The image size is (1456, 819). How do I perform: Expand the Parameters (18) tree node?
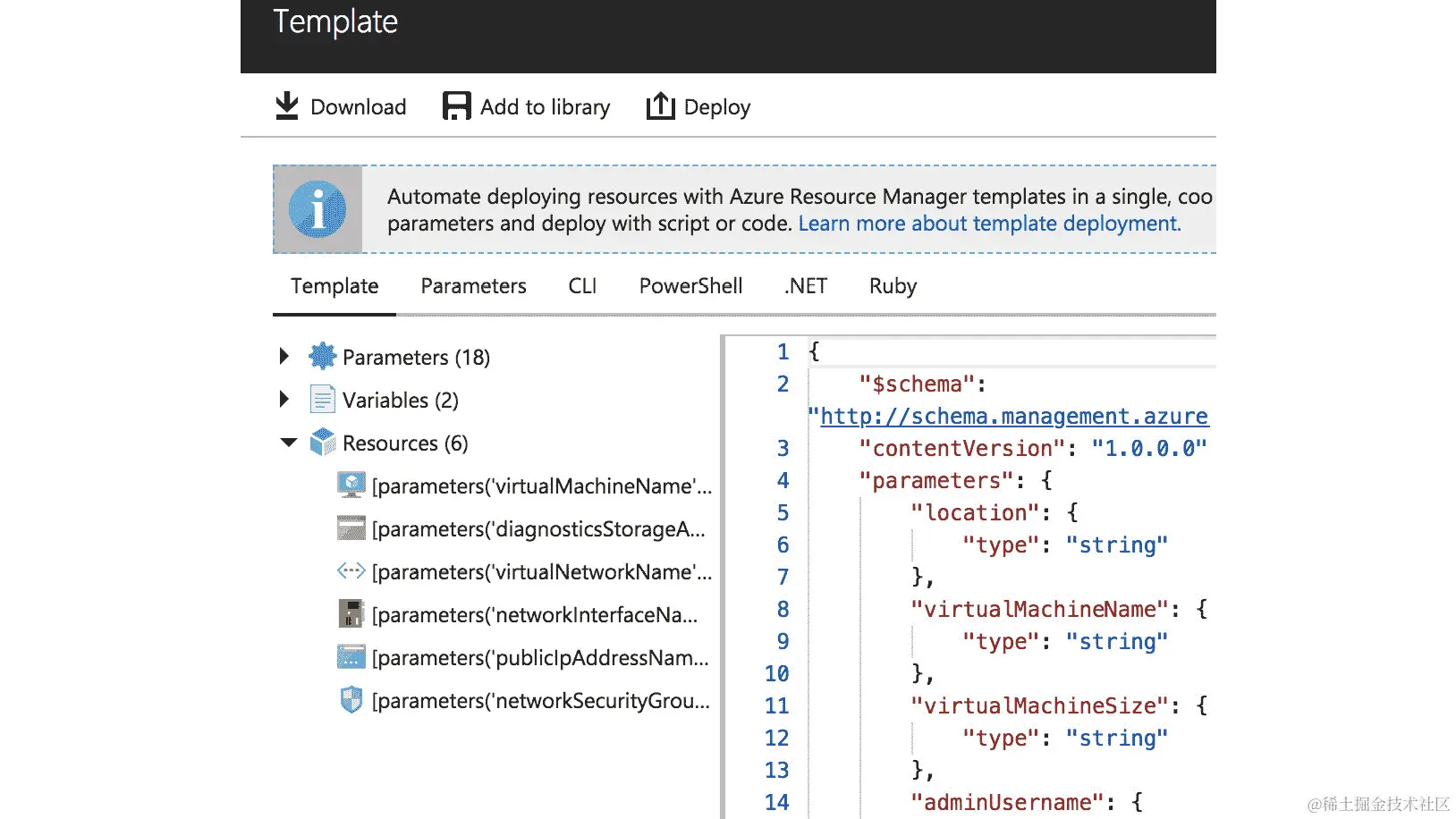point(284,357)
